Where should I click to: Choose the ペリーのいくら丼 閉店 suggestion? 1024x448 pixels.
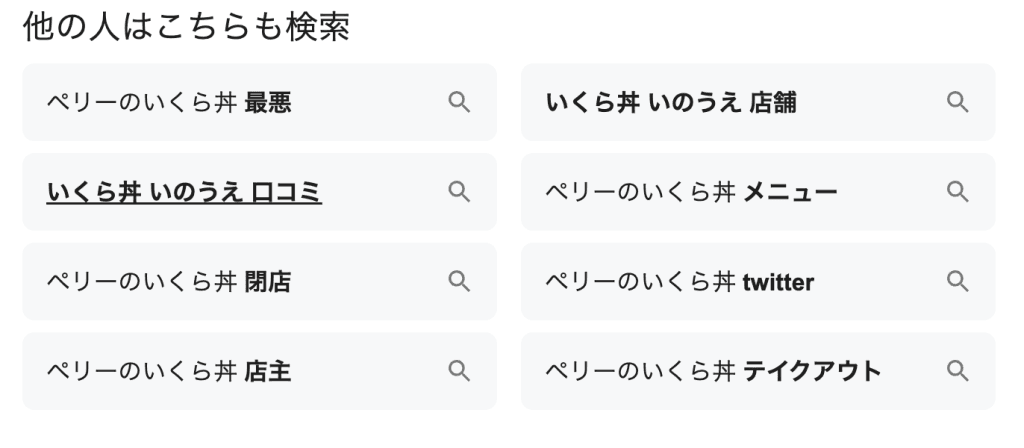[170, 282]
